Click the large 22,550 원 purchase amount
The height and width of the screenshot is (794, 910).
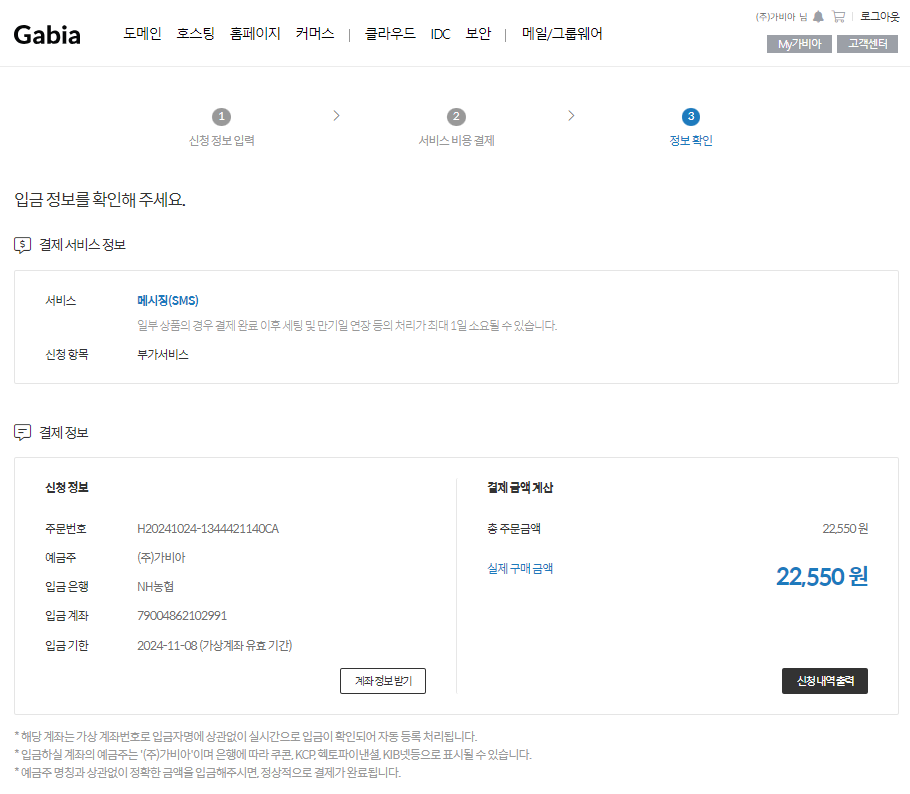tap(822, 577)
